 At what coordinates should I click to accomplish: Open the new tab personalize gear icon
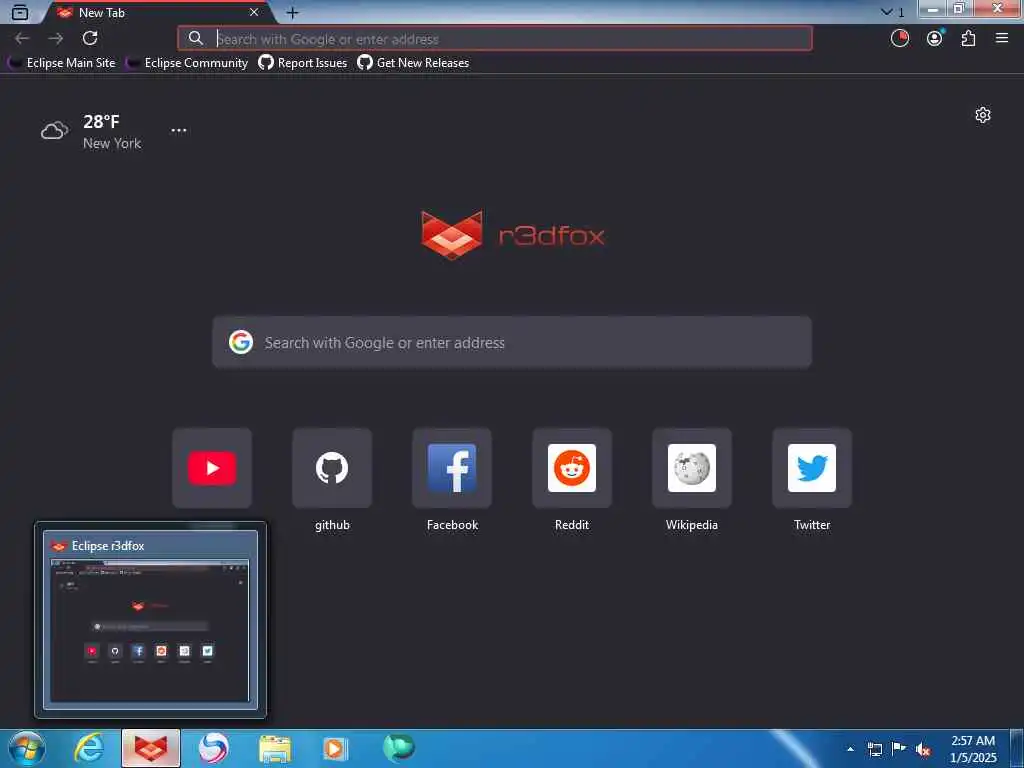click(983, 116)
